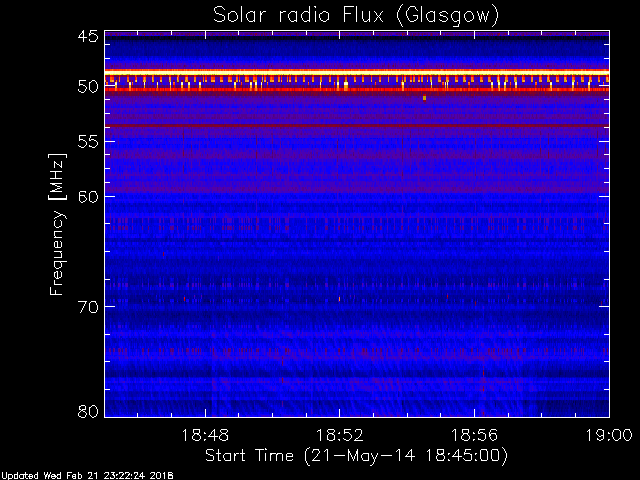Click the 70 frequency tick label
This screenshot has width=640, height=480.
[x=88, y=307]
